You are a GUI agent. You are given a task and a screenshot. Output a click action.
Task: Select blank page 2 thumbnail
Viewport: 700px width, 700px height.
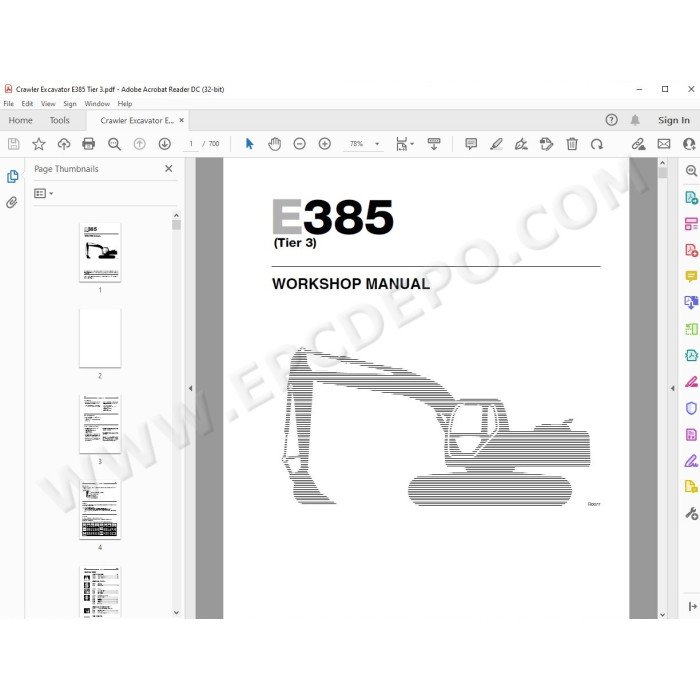(100, 338)
